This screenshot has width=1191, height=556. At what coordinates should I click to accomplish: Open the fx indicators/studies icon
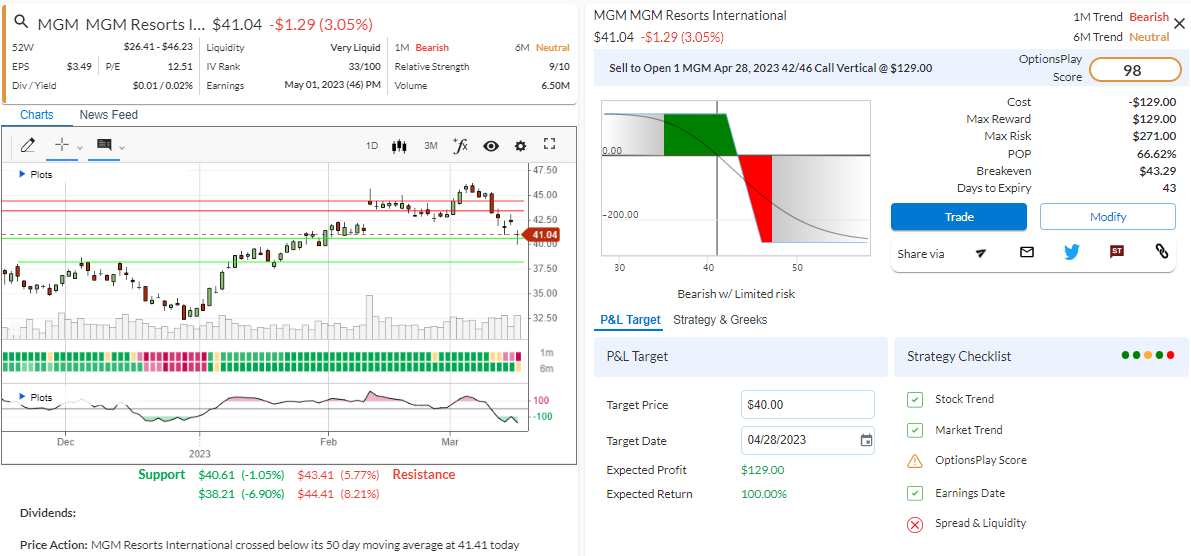click(x=460, y=145)
